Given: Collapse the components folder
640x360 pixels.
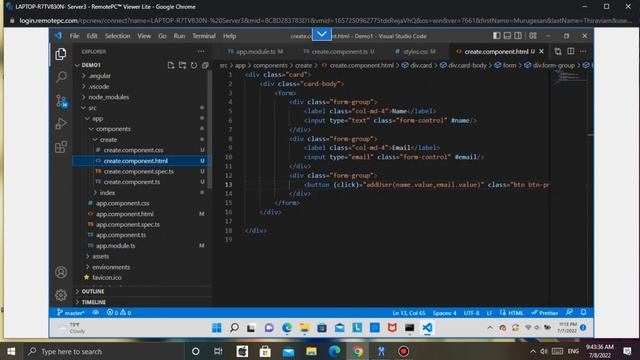Looking at the screenshot, I should (113, 129).
